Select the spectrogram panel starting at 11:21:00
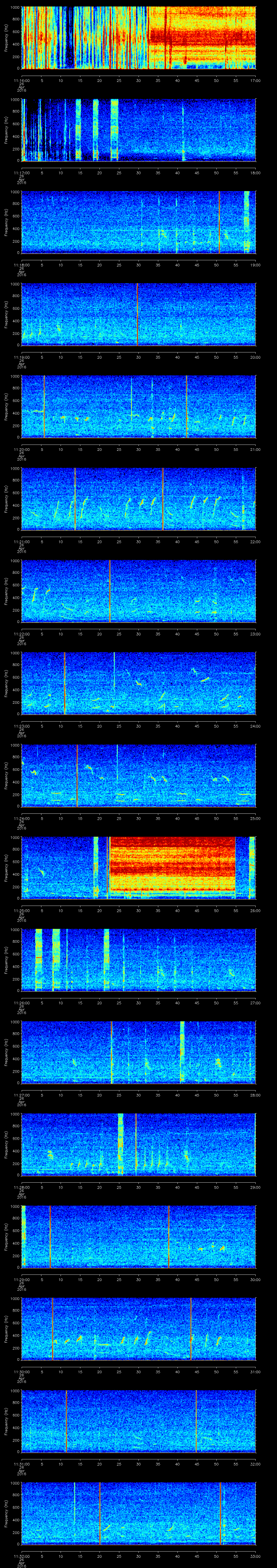 click(138, 499)
